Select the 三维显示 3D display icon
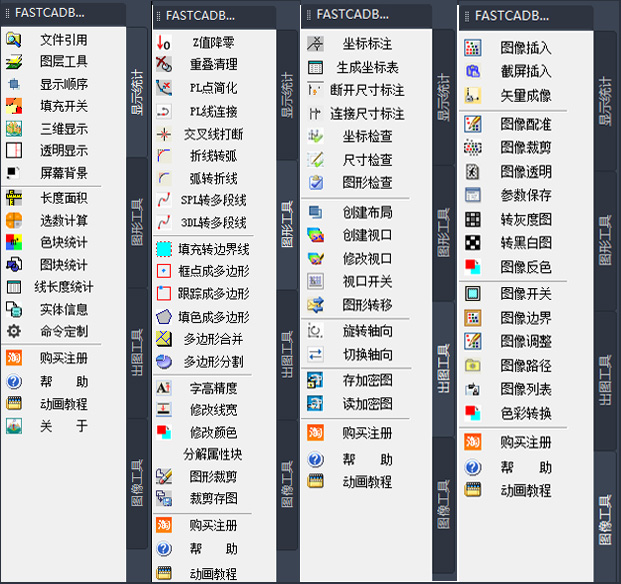621x584 pixels. (x=14, y=128)
